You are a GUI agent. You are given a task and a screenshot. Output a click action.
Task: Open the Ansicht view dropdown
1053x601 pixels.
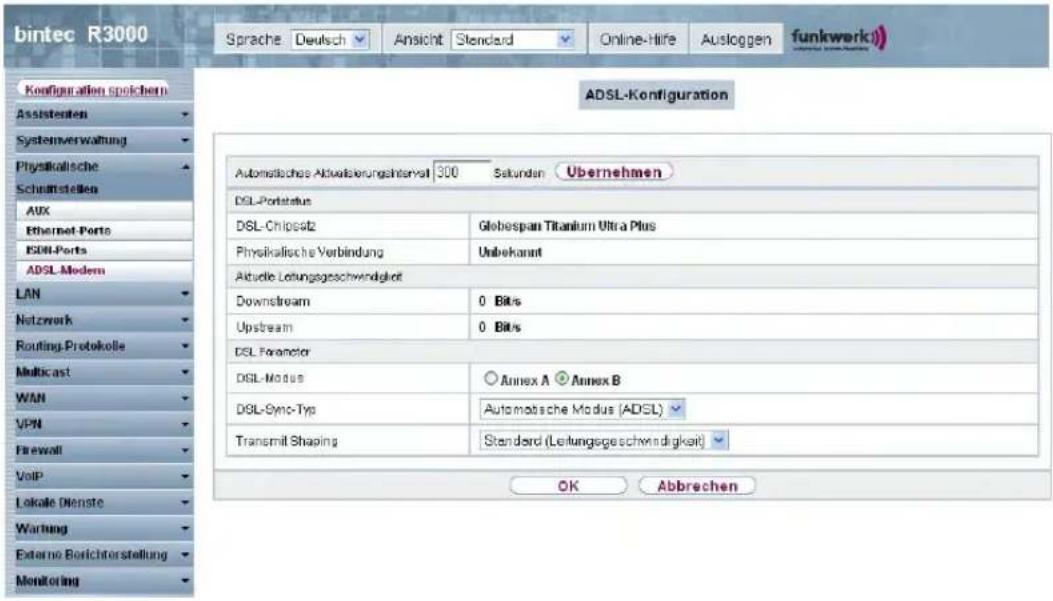pyautogui.click(x=513, y=40)
